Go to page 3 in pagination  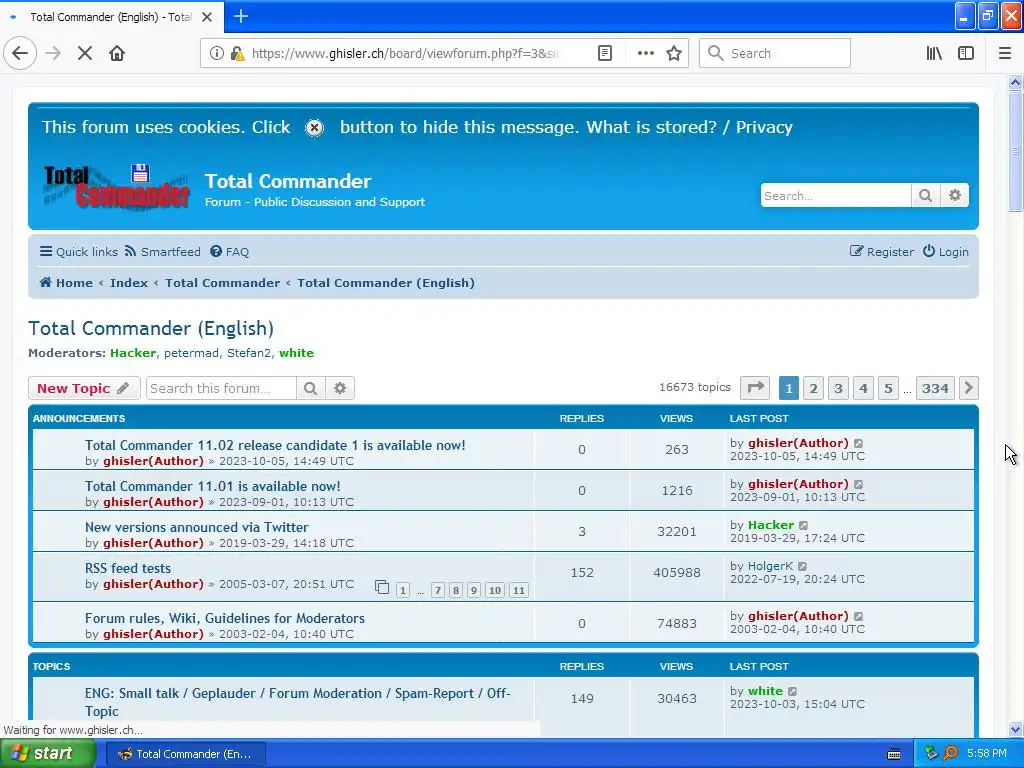838,389
